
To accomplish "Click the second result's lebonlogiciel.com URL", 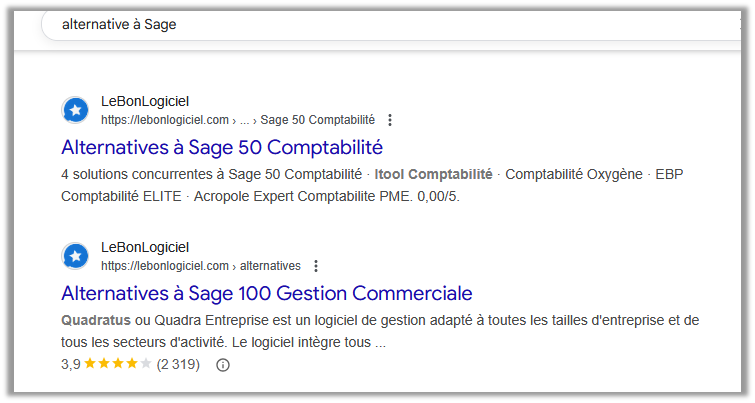I will [x=165, y=266].
